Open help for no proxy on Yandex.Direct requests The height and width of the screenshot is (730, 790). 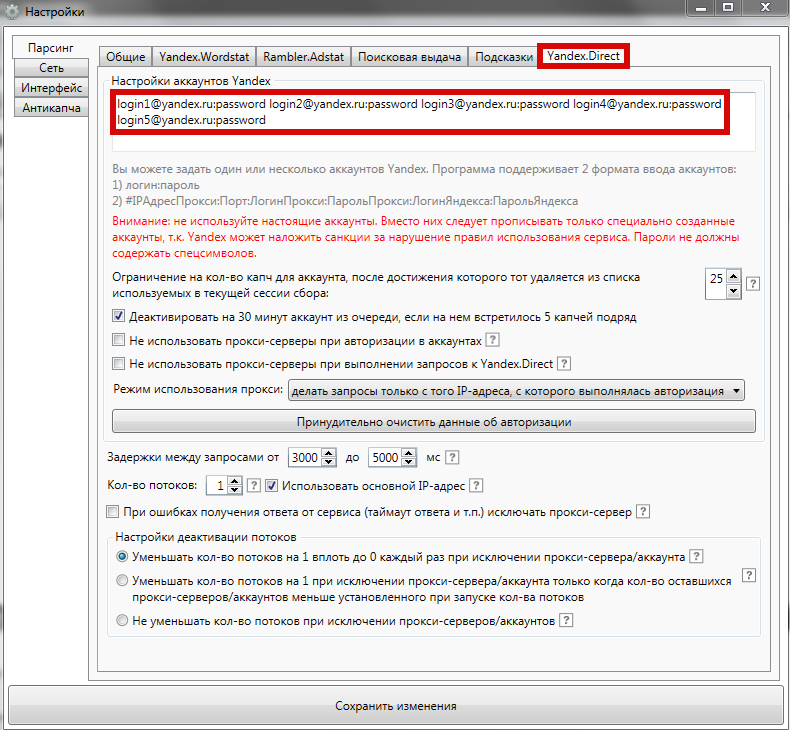tap(564, 363)
